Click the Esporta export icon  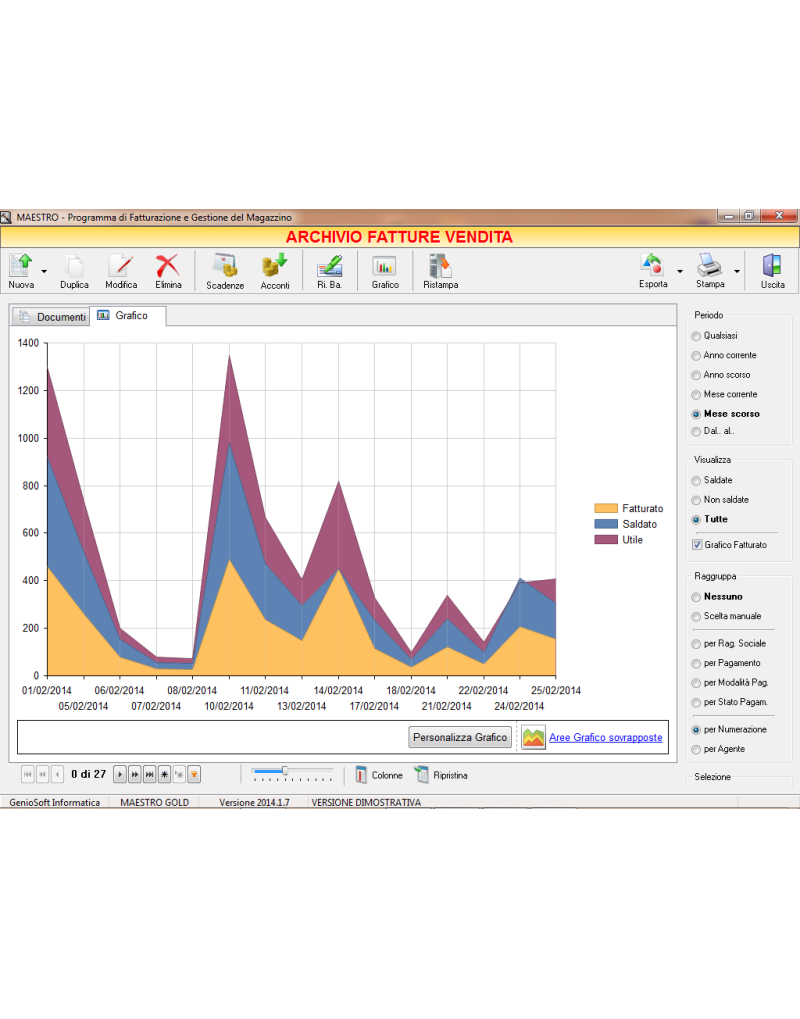coord(653,270)
